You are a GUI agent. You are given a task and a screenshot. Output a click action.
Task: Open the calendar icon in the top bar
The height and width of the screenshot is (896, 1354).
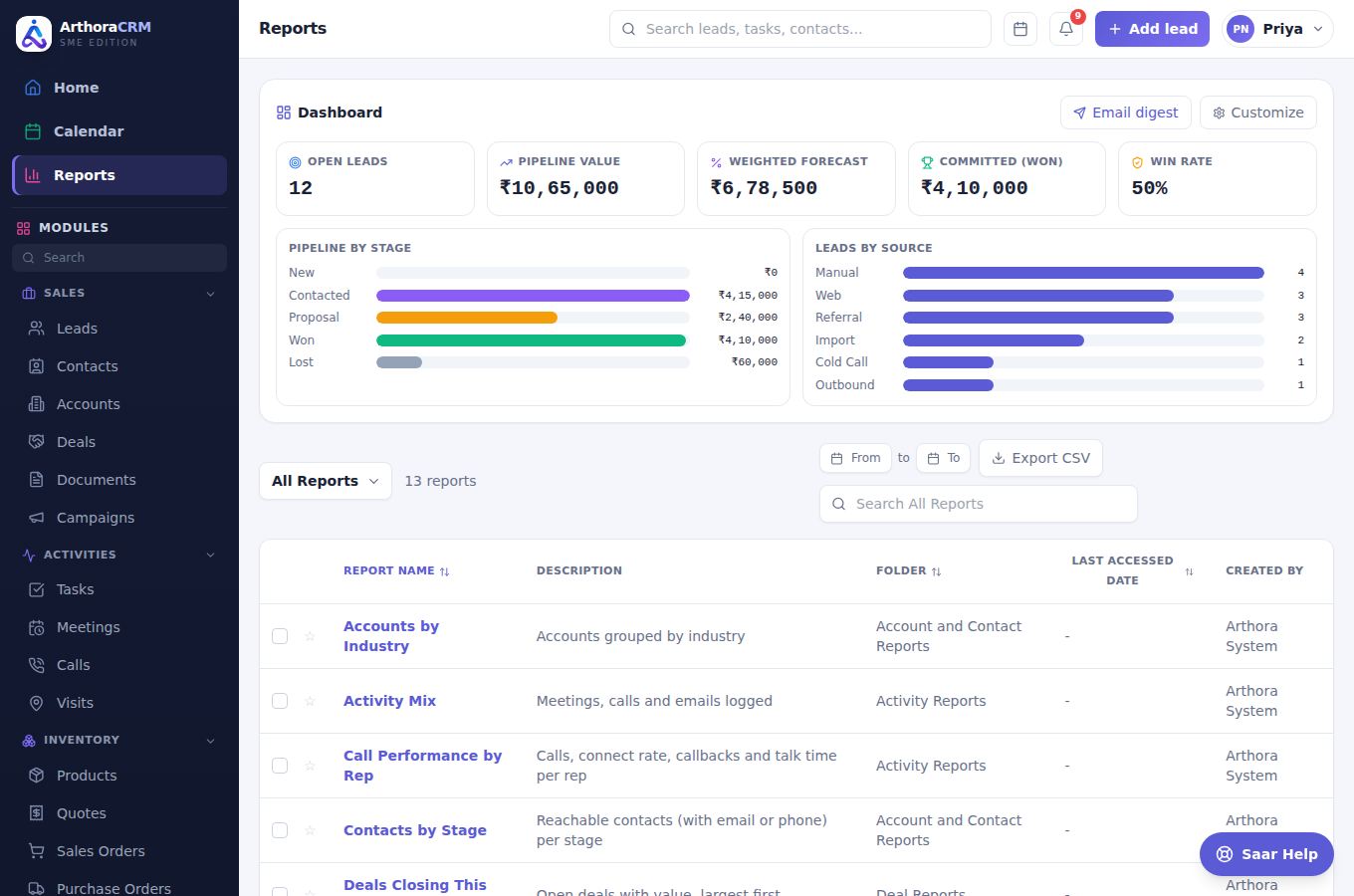(1020, 29)
